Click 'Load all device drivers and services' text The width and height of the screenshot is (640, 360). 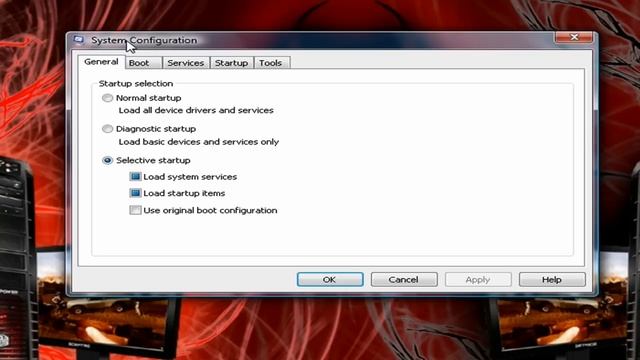click(196, 110)
